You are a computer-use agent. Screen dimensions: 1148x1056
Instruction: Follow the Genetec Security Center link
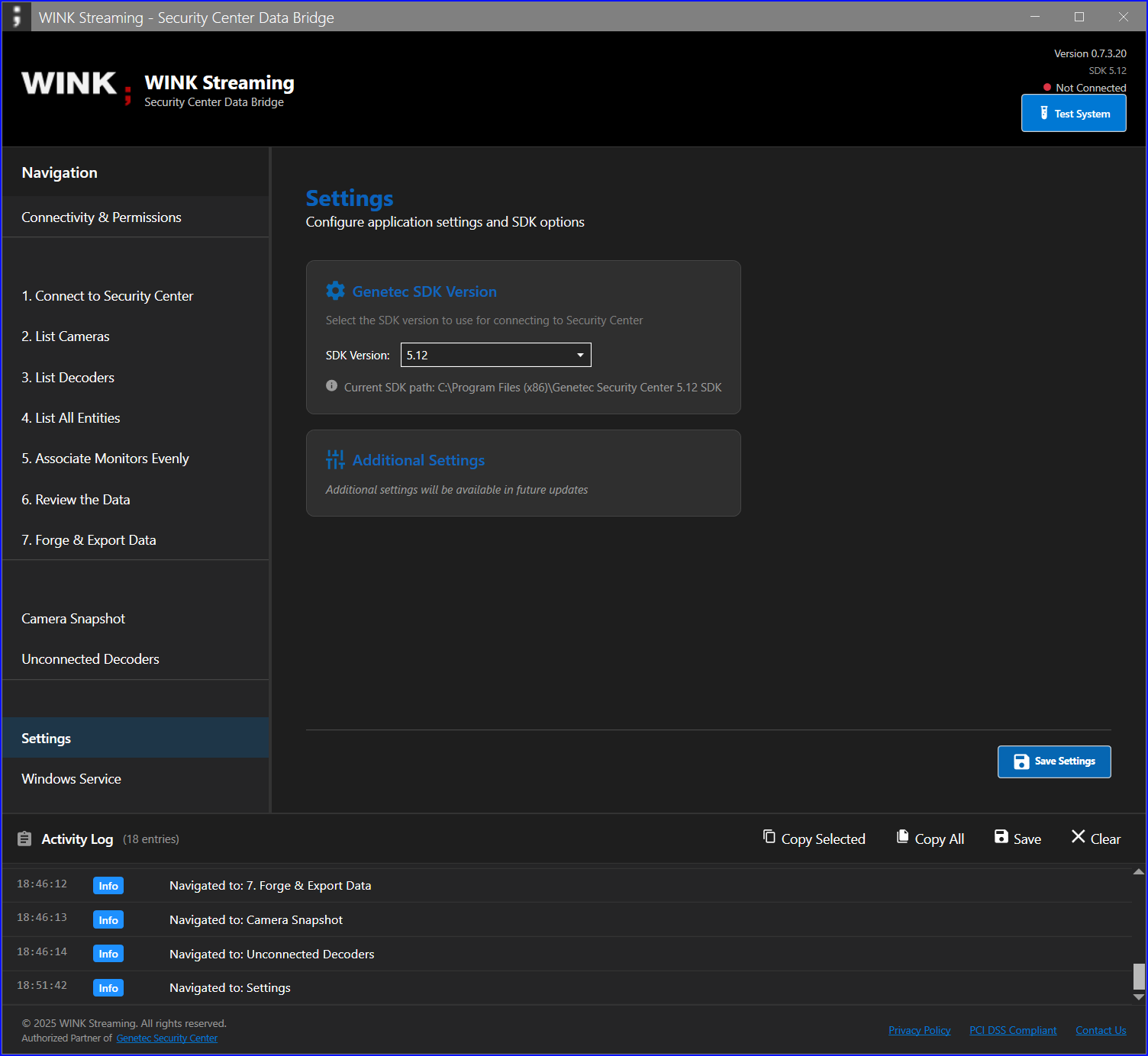tap(167, 1038)
